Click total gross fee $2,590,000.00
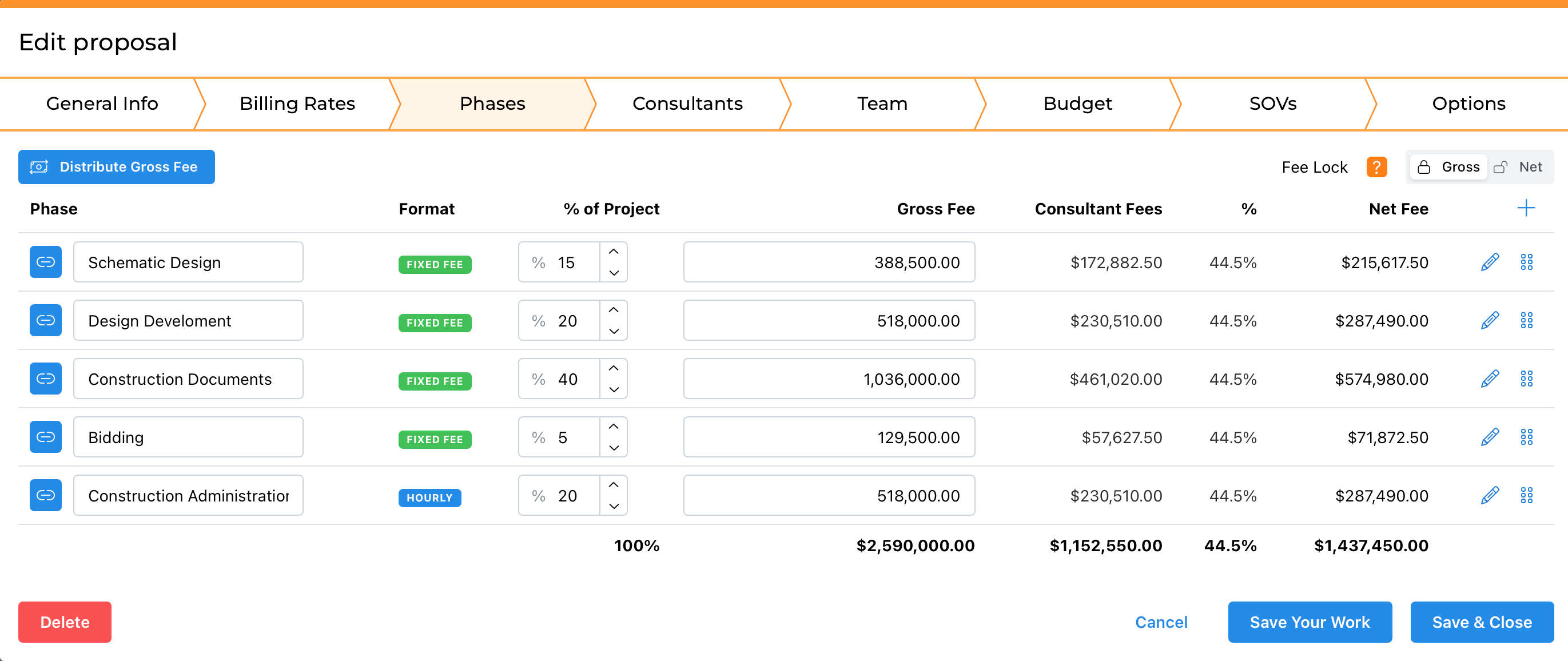 point(916,545)
